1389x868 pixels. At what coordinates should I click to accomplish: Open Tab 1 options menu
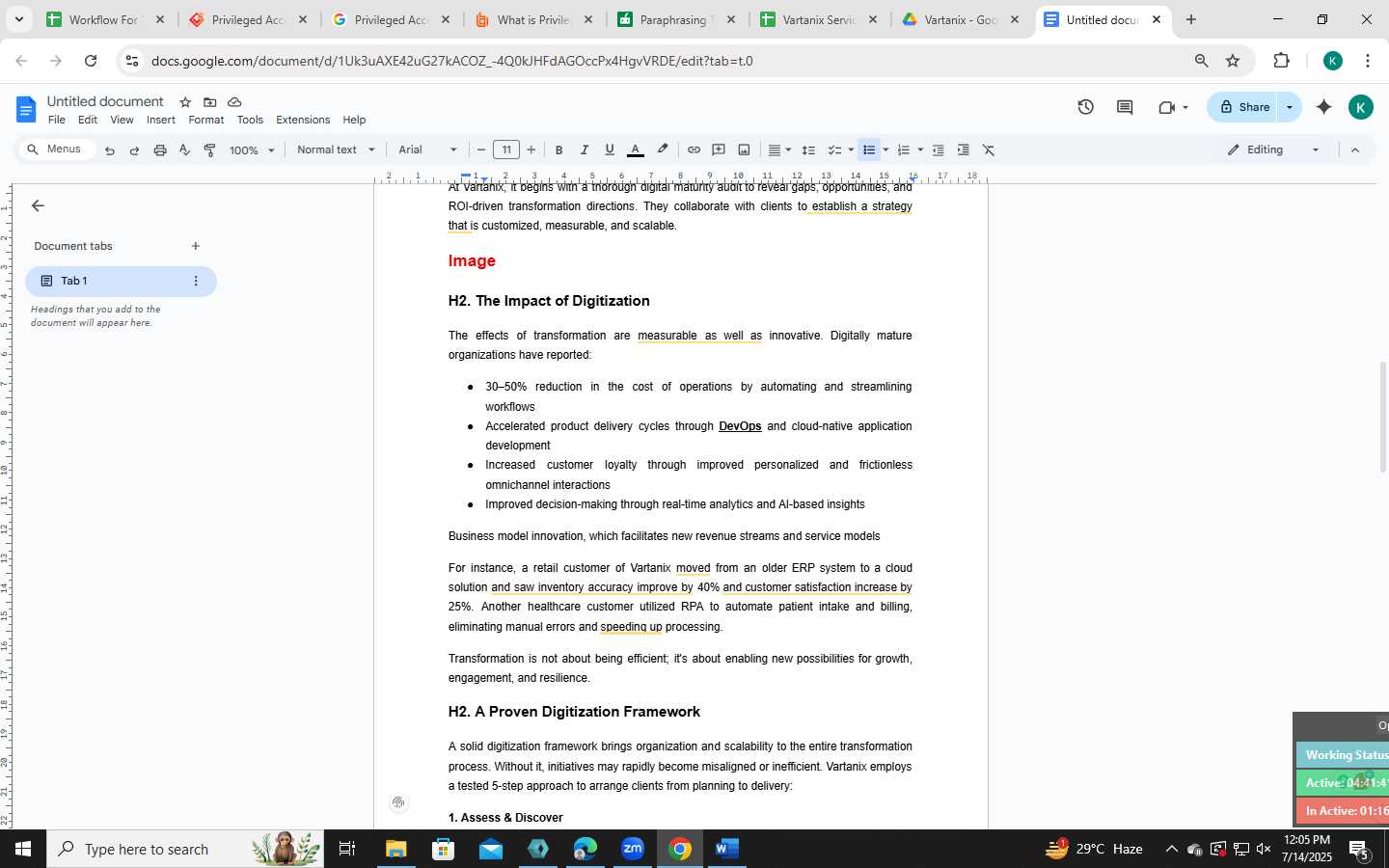point(196,281)
